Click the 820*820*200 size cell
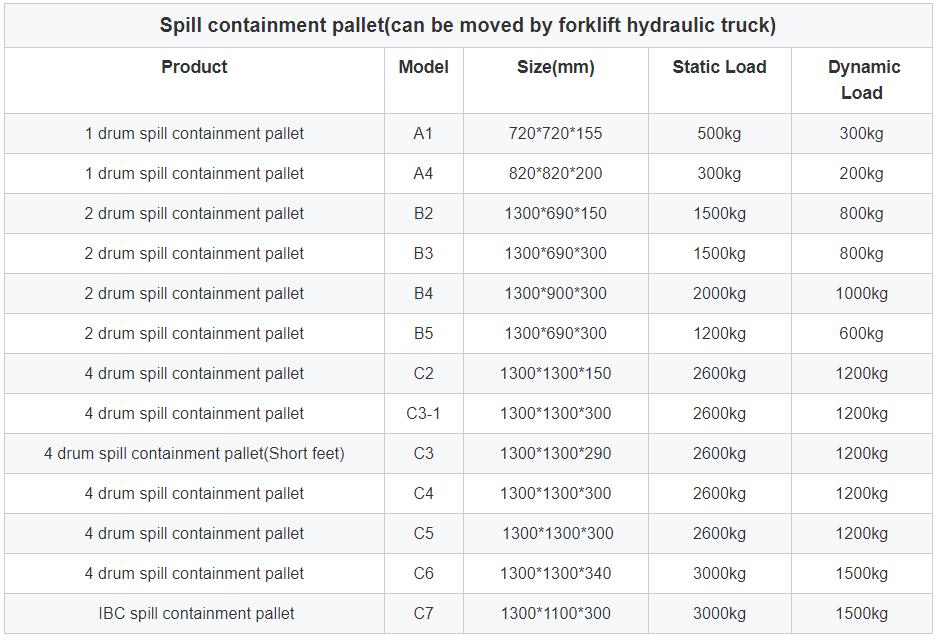936x640 pixels. (555, 173)
